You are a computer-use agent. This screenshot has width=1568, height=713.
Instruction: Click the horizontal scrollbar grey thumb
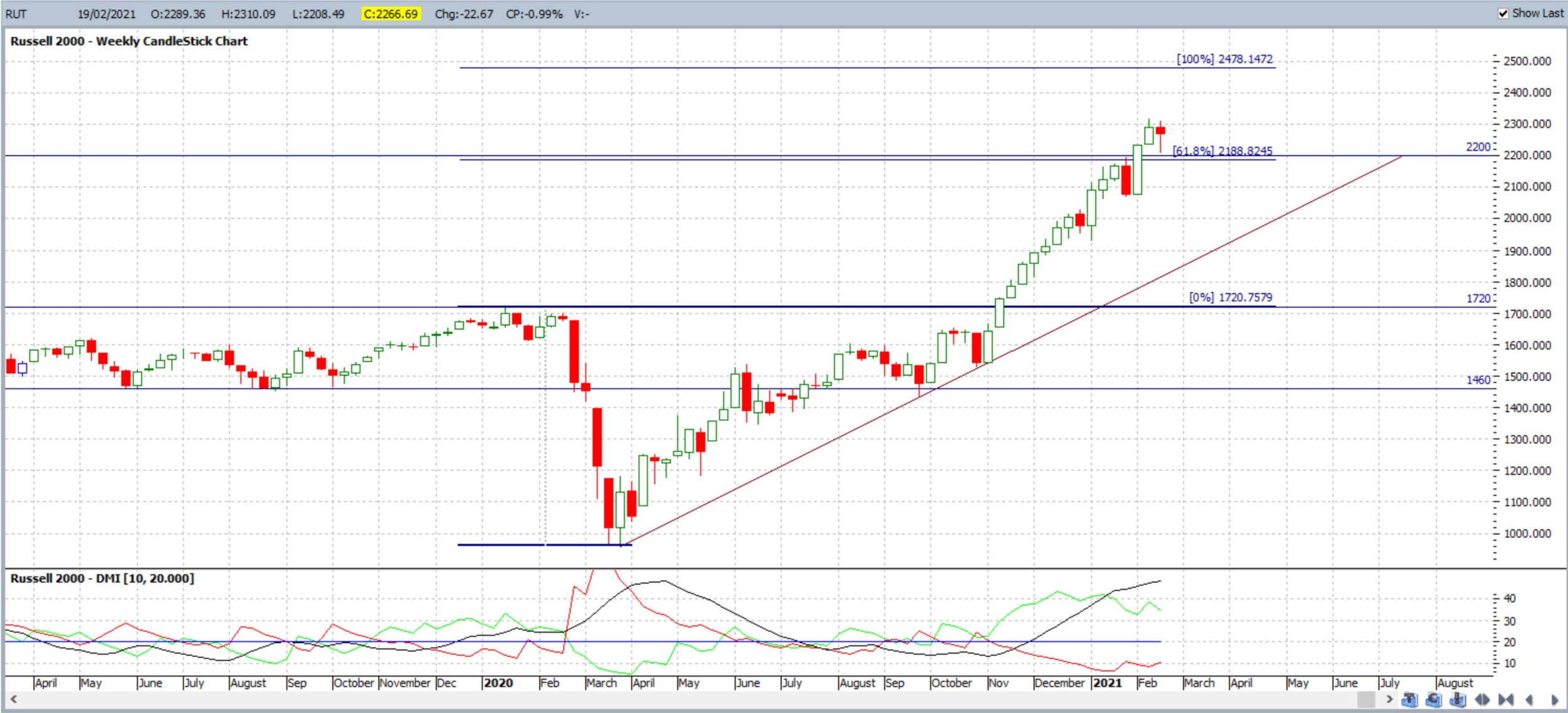coord(1366,699)
